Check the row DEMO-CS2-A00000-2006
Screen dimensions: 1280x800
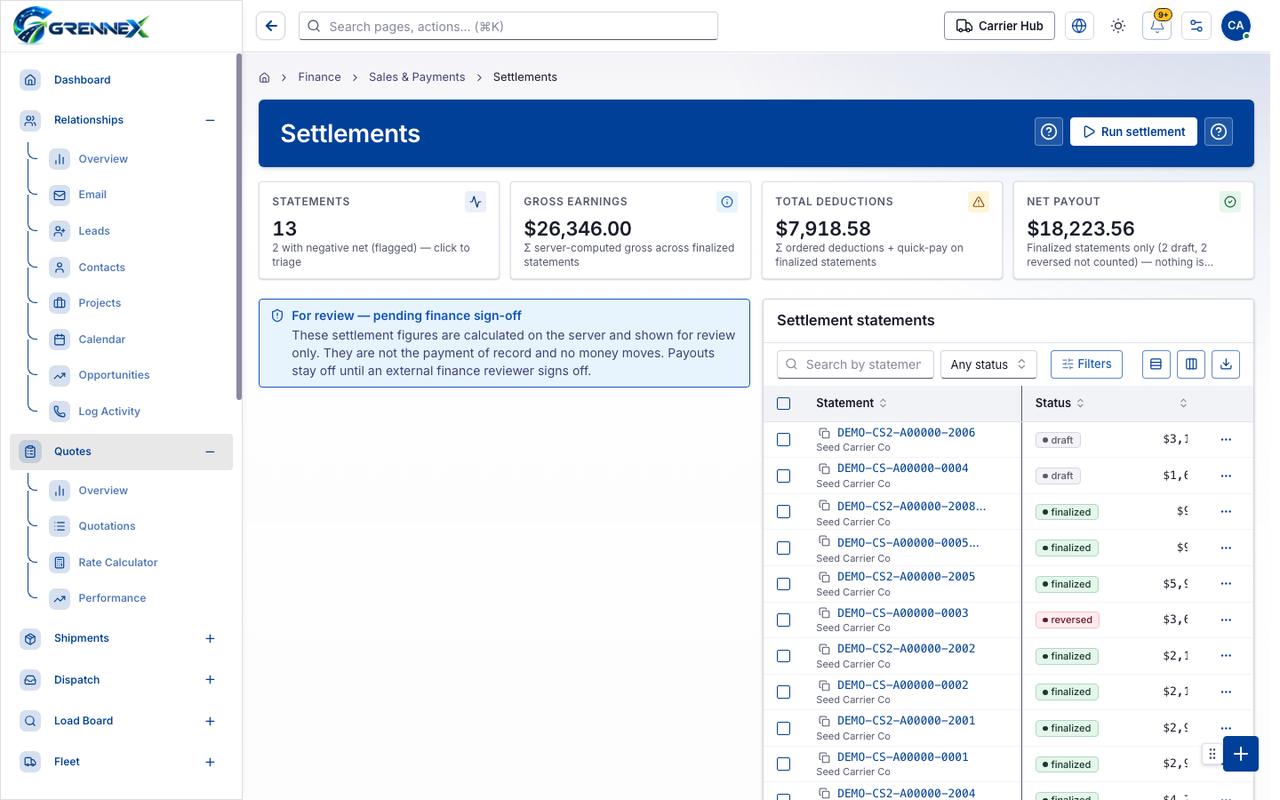(783, 440)
